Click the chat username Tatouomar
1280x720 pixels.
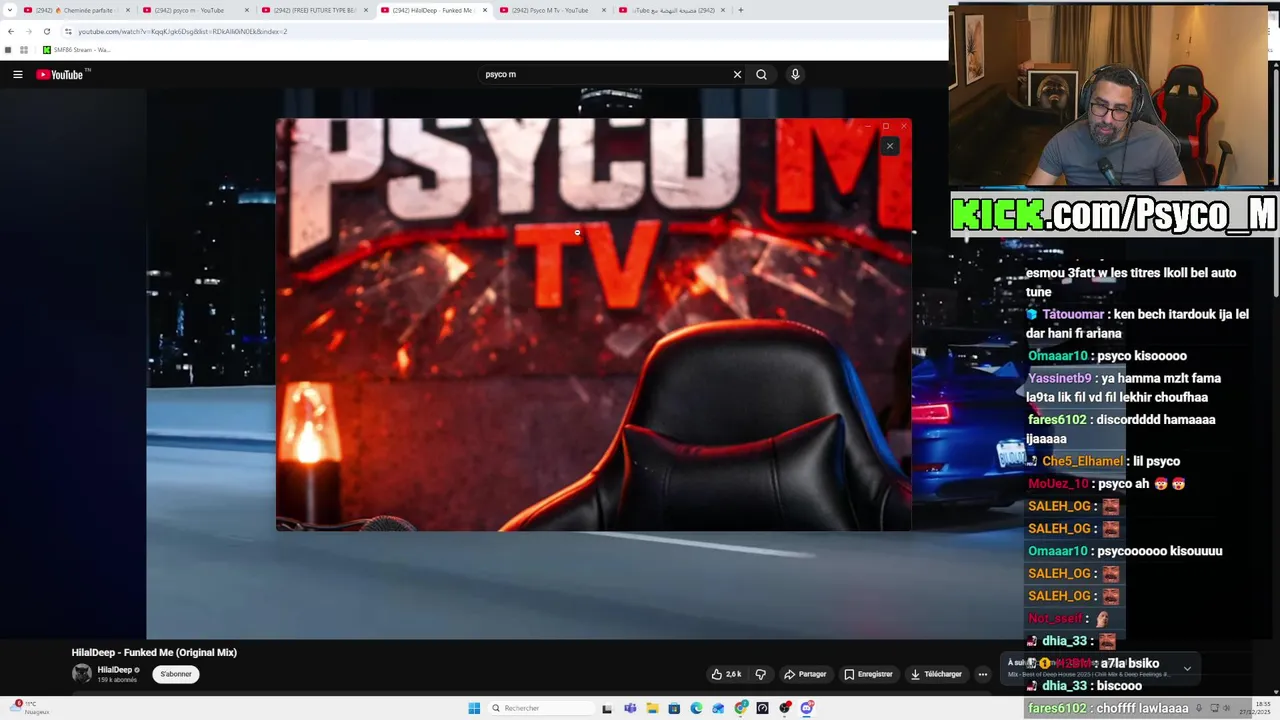pos(1073,314)
